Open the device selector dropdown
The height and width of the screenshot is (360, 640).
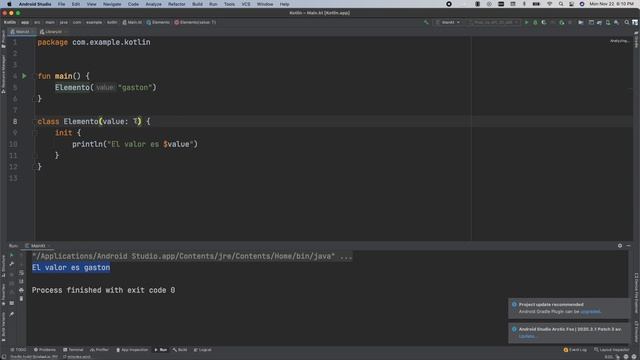point(494,22)
